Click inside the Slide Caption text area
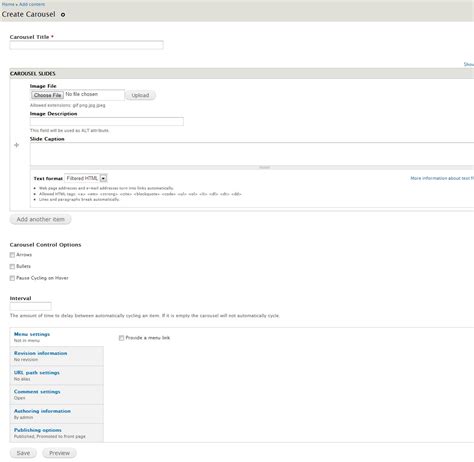The width and height of the screenshot is (474, 462). click(252, 154)
